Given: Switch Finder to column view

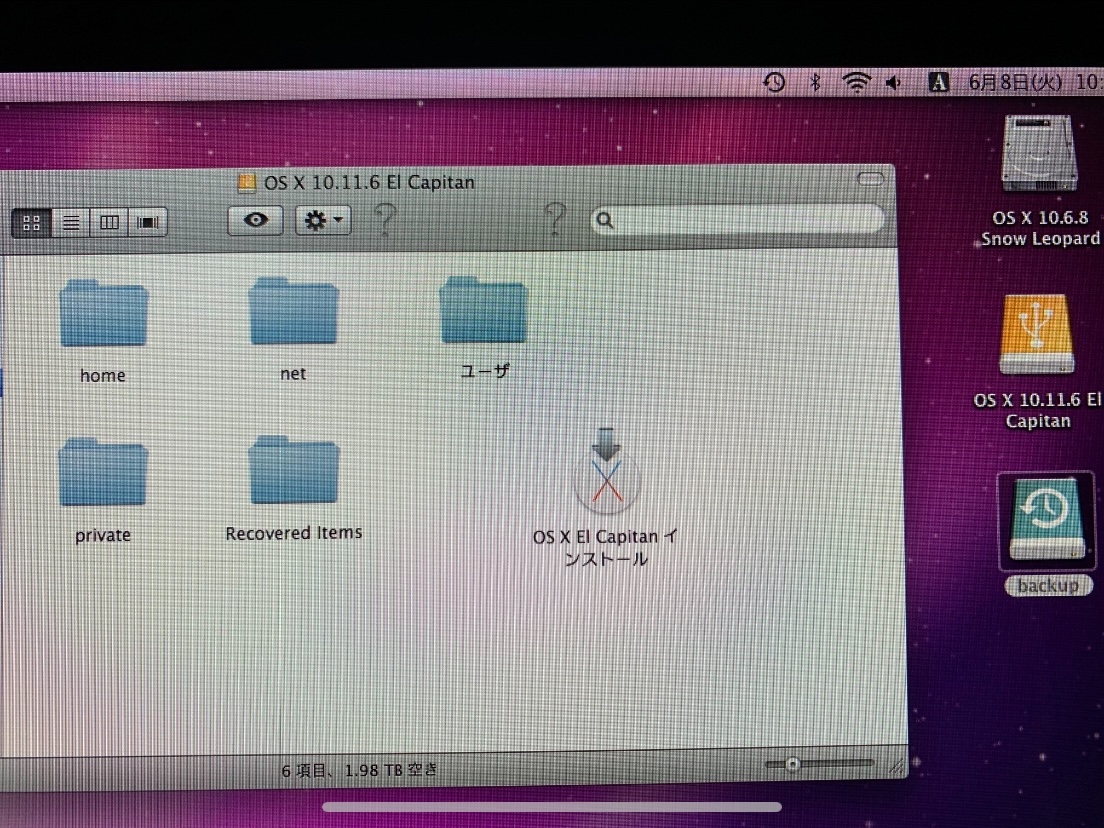Looking at the screenshot, I should (109, 222).
